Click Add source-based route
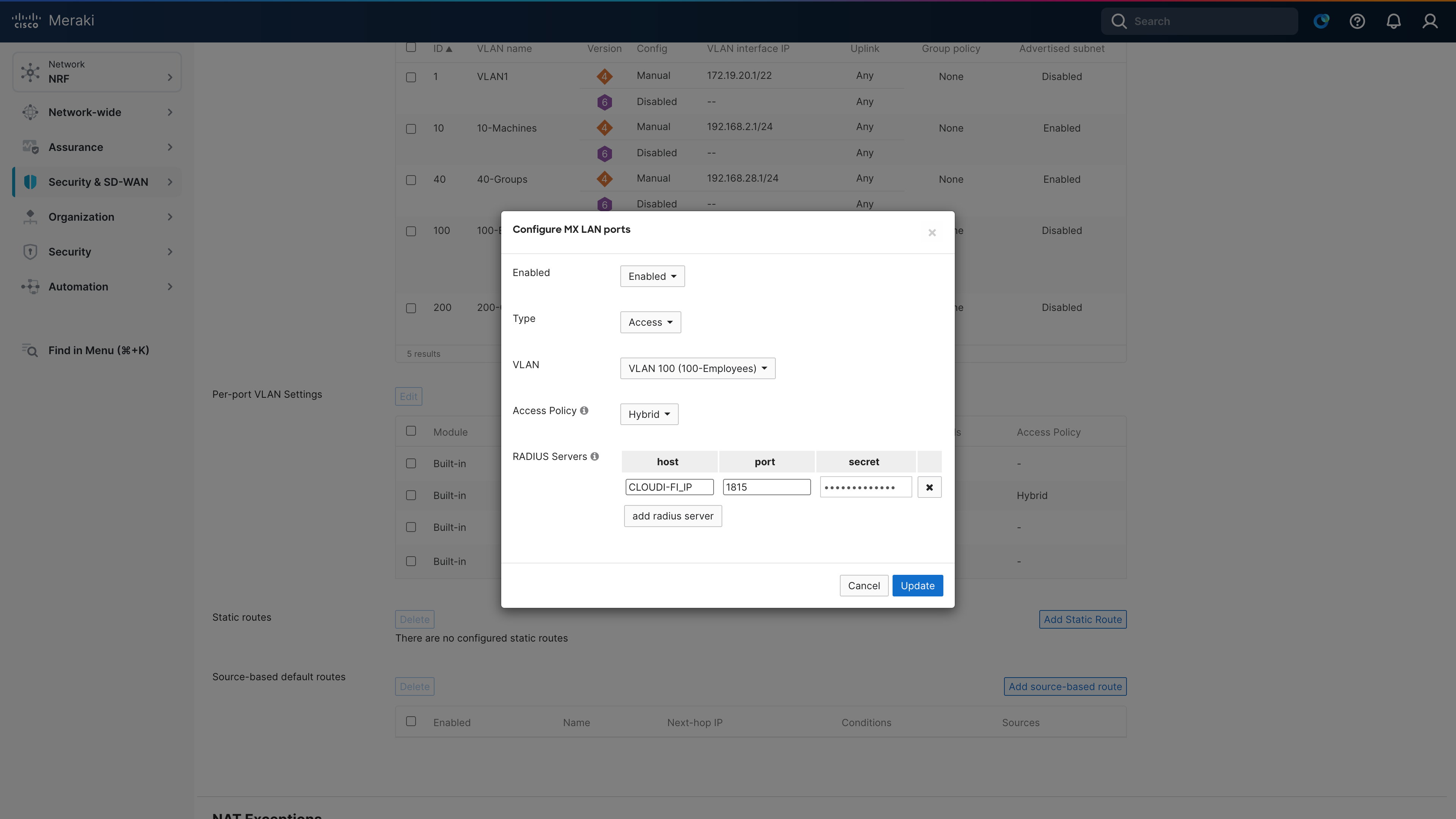The height and width of the screenshot is (819, 1456). click(1065, 687)
